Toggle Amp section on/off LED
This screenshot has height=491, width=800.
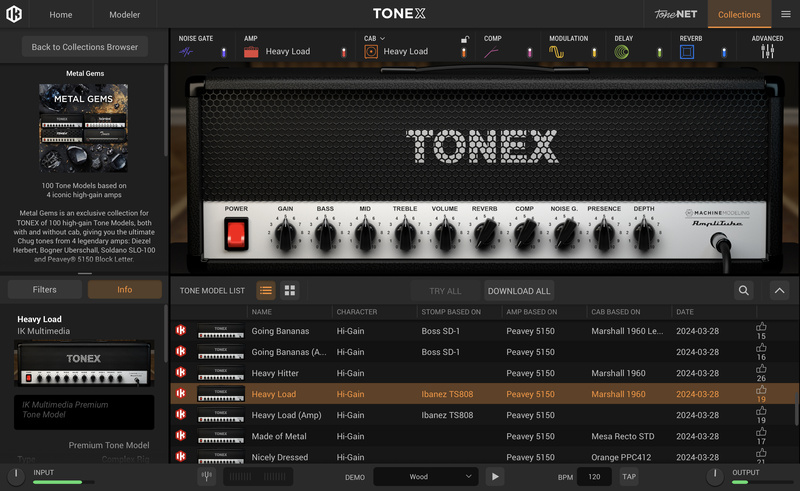click(x=343, y=52)
